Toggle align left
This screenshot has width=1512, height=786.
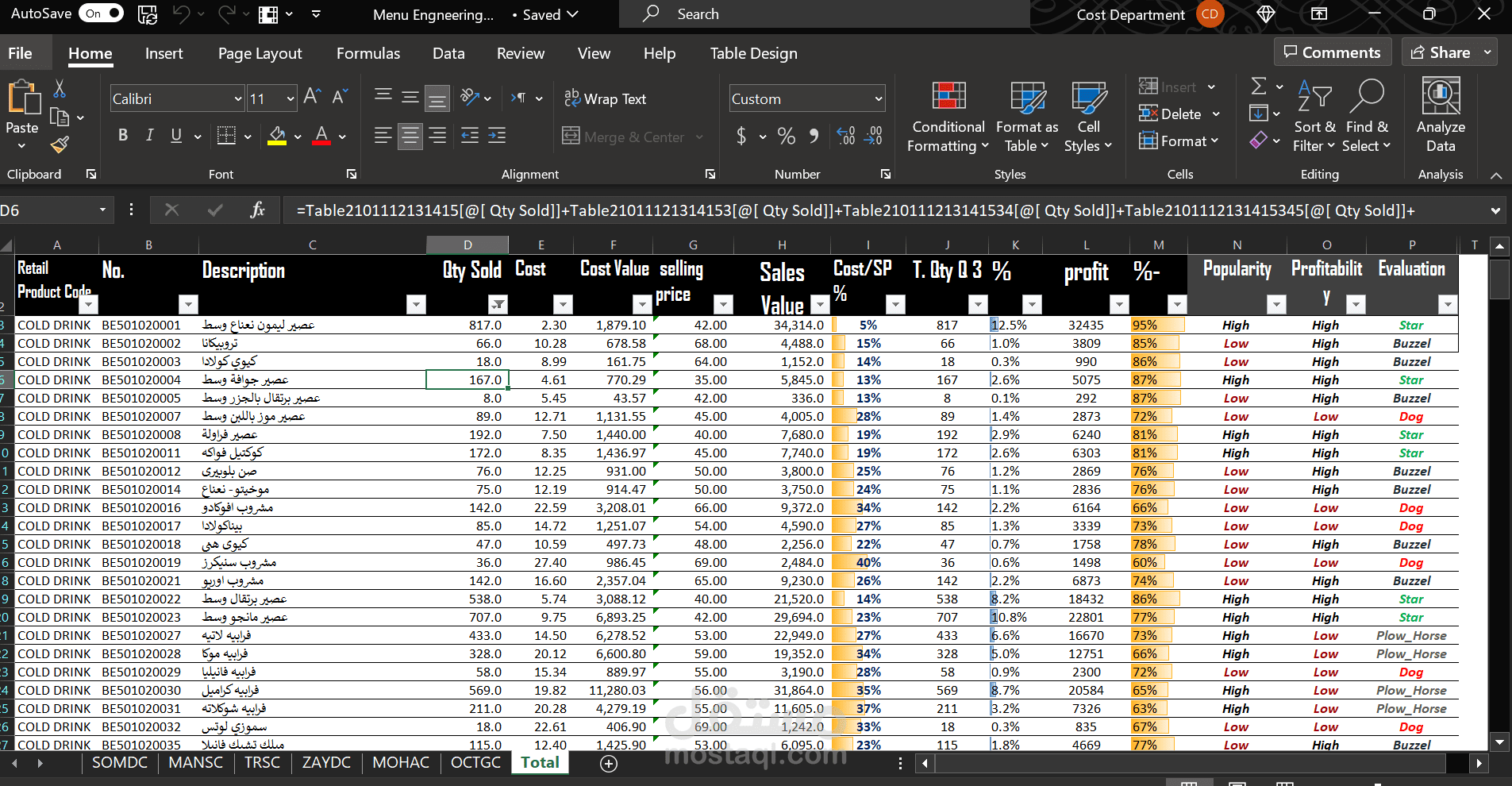(x=383, y=136)
